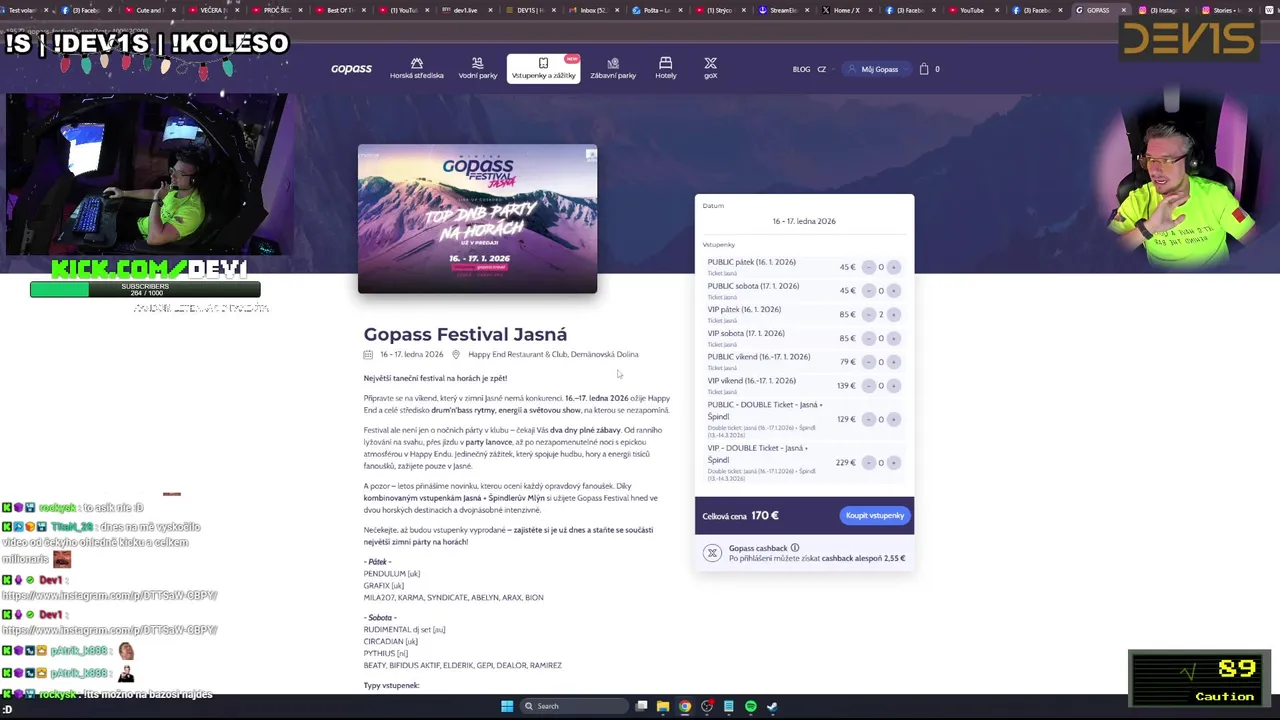
Task: Decrease VIP víkend ticket quantity
Action: click(x=868, y=386)
